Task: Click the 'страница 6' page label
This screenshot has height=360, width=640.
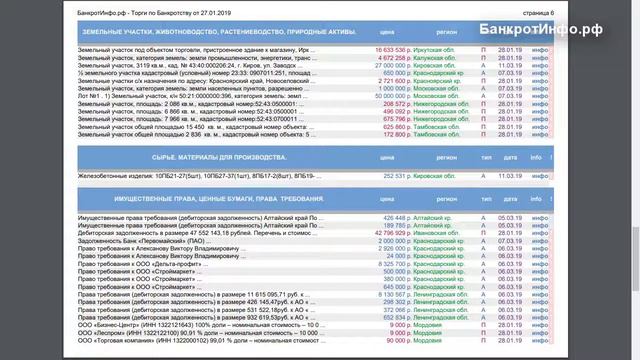Action: point(538,13)
